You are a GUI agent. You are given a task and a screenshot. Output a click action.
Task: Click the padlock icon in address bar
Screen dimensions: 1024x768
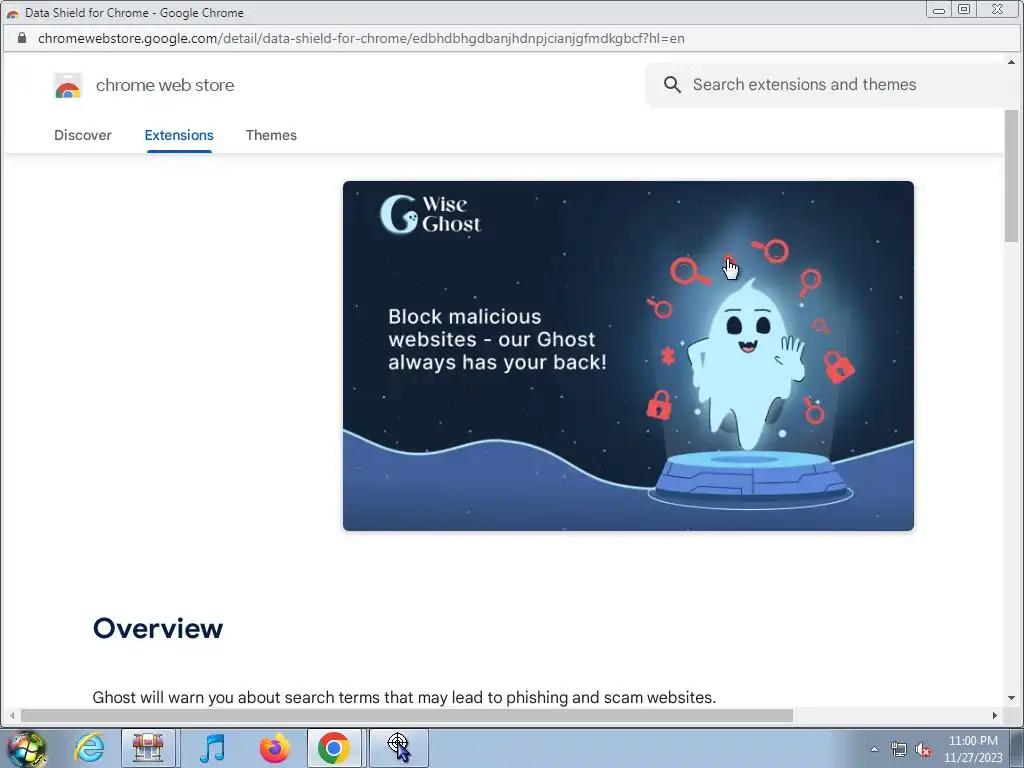pyautogui.click(x=22, y=38)
